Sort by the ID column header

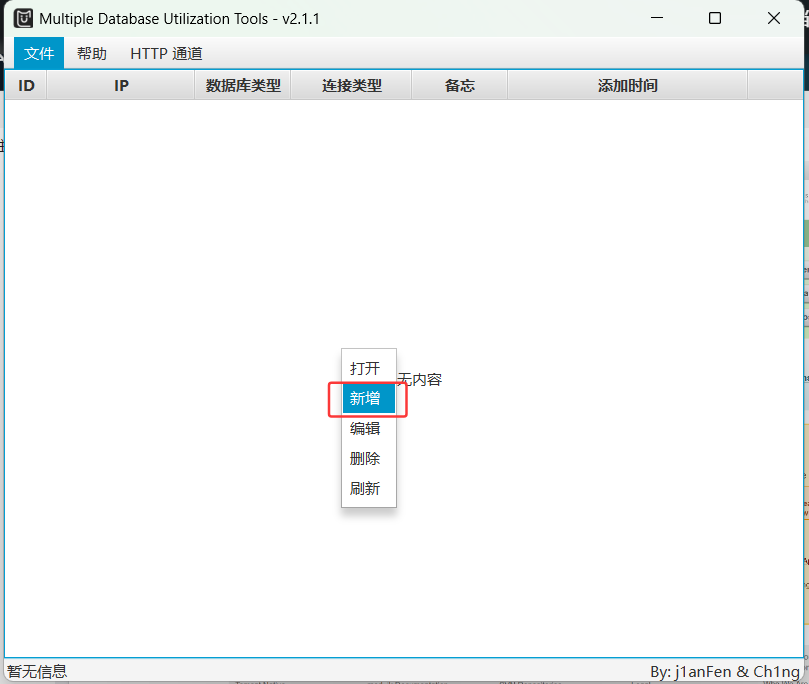(x=26, y=86)
